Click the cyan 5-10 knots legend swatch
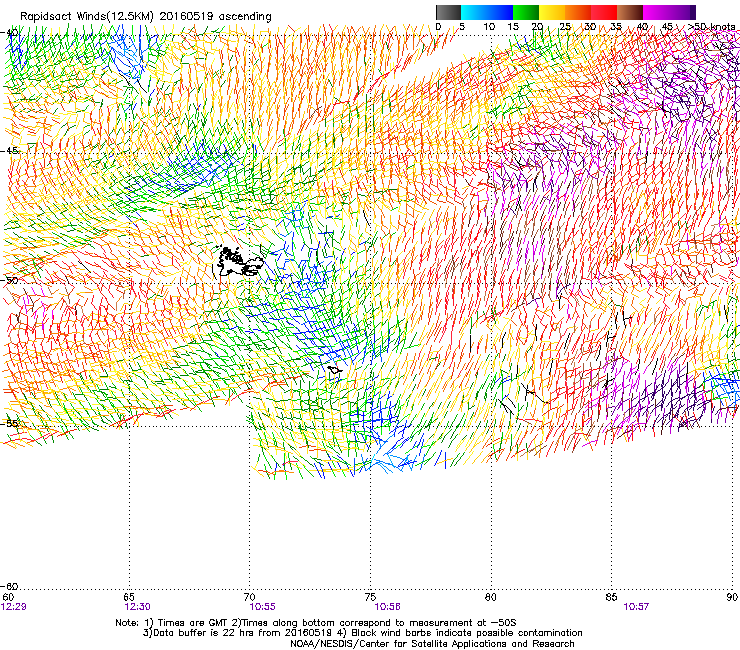 tap(474, 12)
